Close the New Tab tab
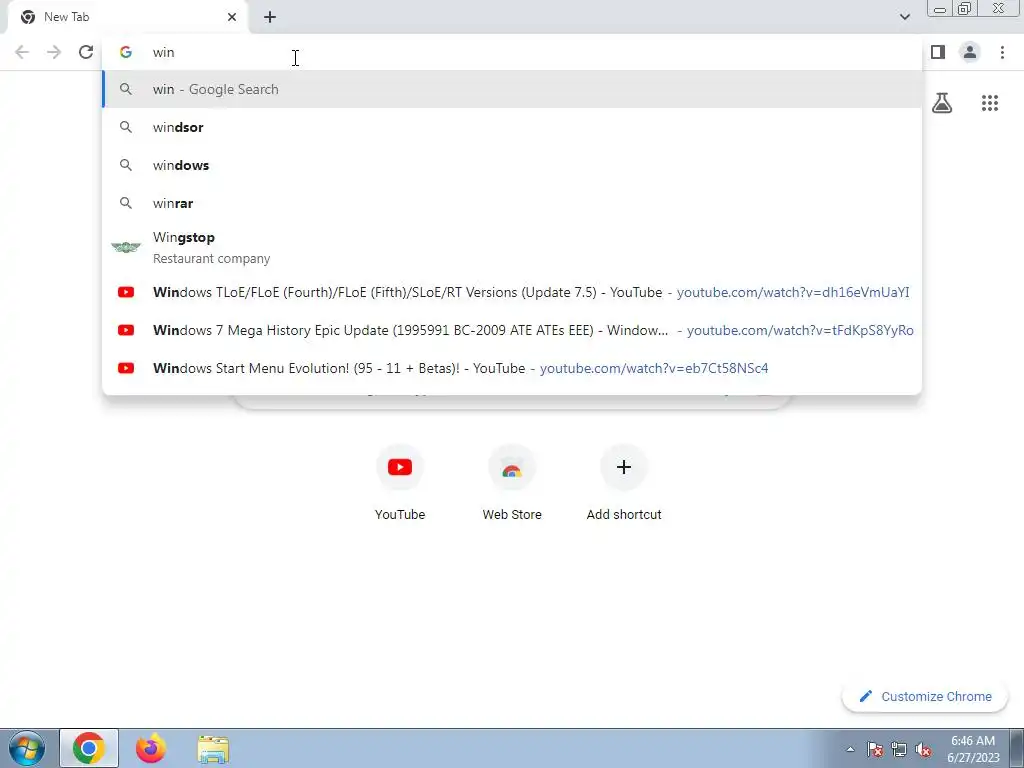 tap(232, 17)
